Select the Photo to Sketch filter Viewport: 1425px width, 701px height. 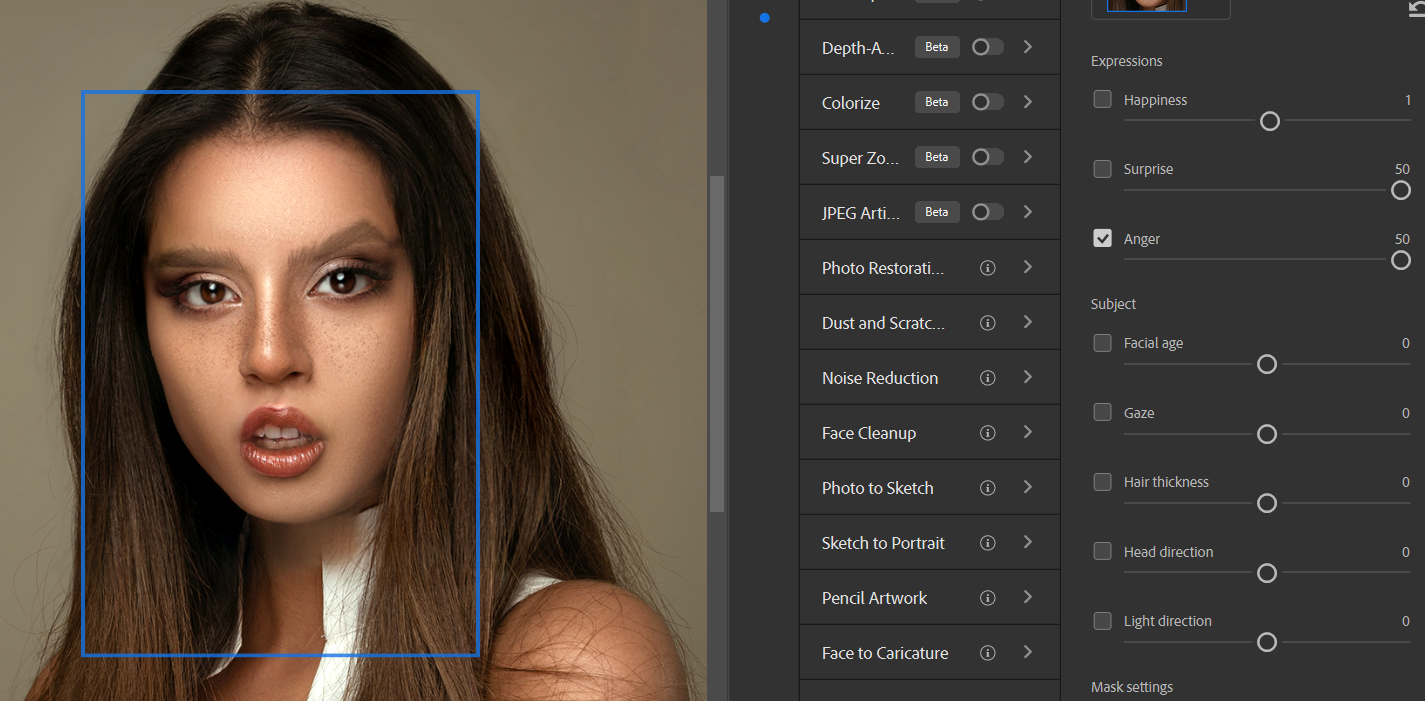(x=878, y=488)
